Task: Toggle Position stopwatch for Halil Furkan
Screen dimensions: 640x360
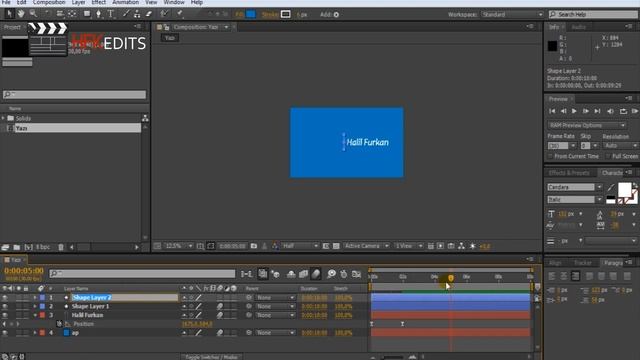Action: coord(59,324)
